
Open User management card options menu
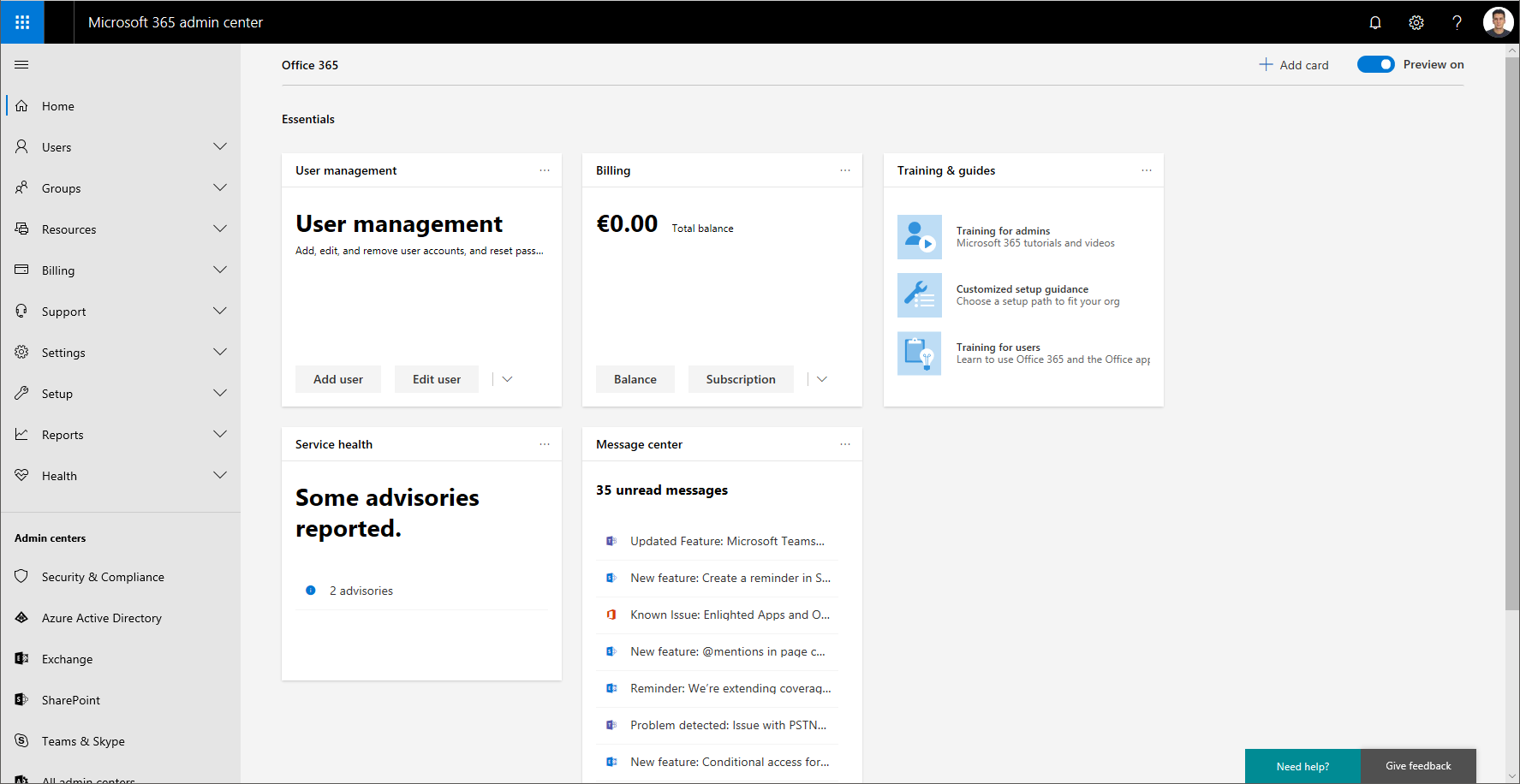[545, 170]
